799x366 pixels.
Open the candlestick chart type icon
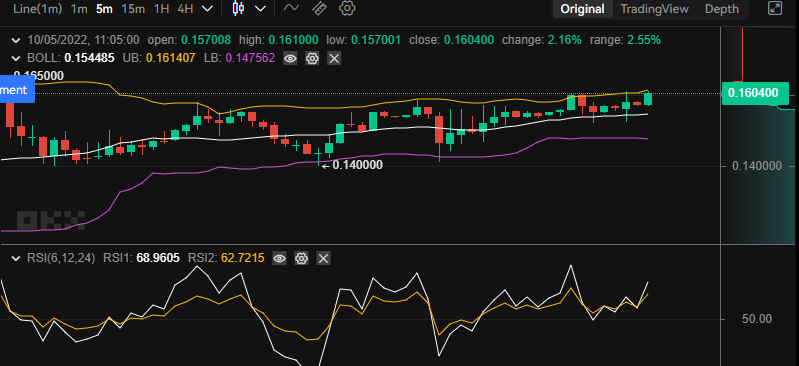(x=238, y=9)
